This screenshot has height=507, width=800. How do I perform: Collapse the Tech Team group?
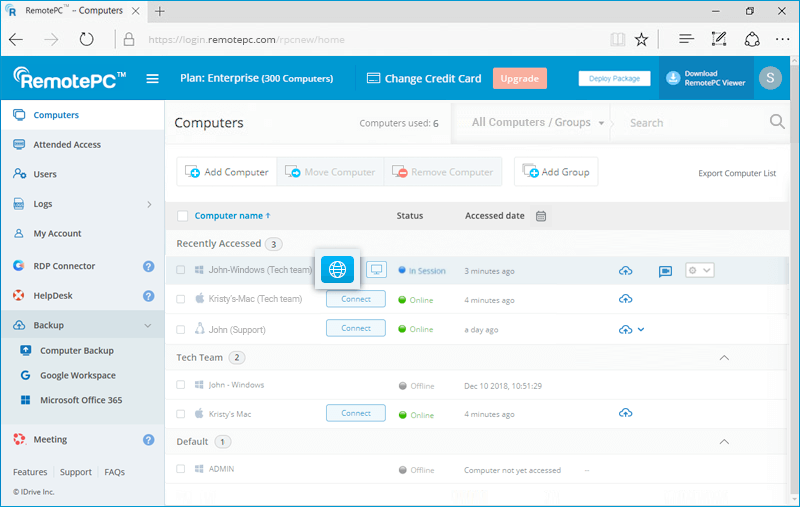click(x=725, y=357)
